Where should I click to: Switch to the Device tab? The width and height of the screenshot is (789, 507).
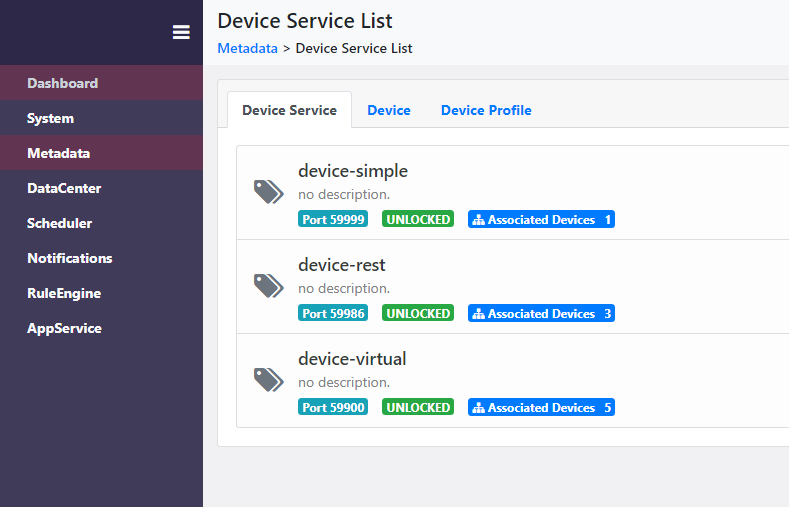coord(389,110)
